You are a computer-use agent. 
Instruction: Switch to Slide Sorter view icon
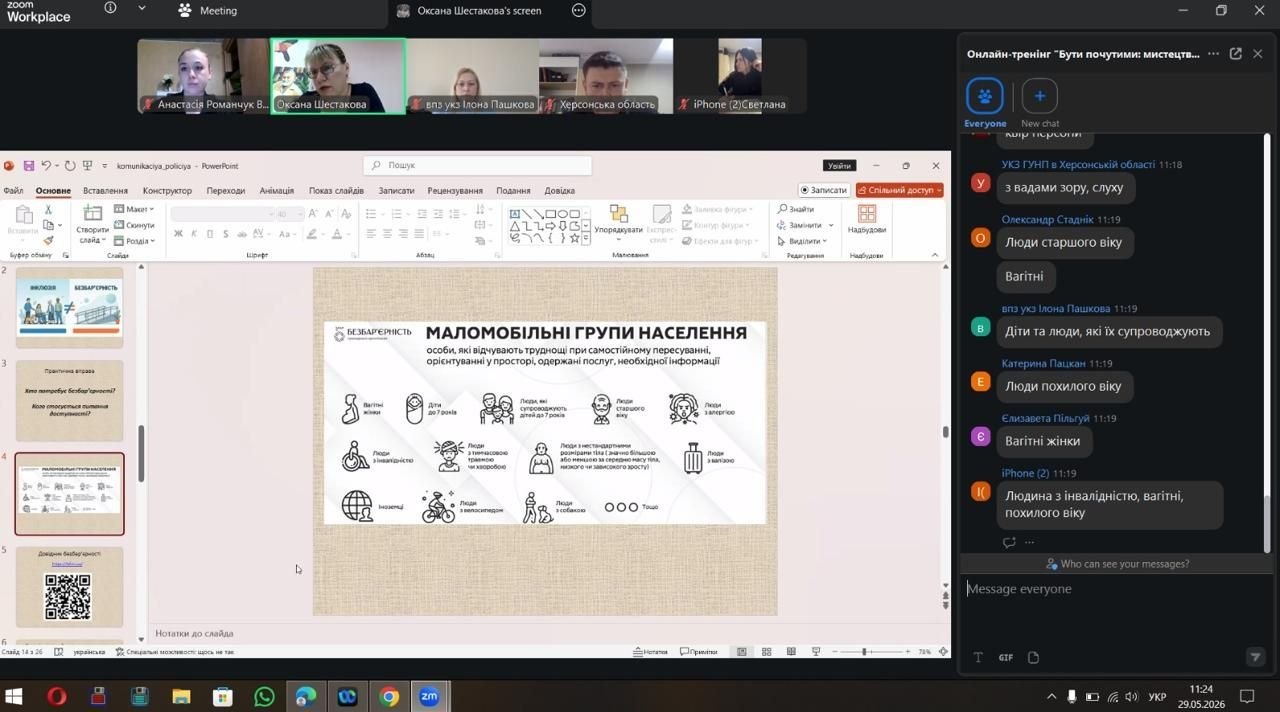click(x=767, y=652)
